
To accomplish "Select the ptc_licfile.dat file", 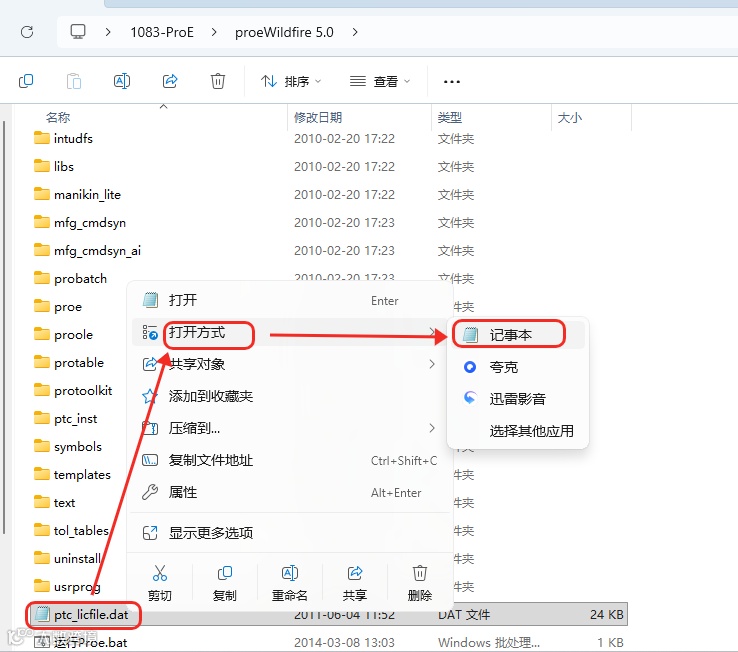I will coord(82,614).
